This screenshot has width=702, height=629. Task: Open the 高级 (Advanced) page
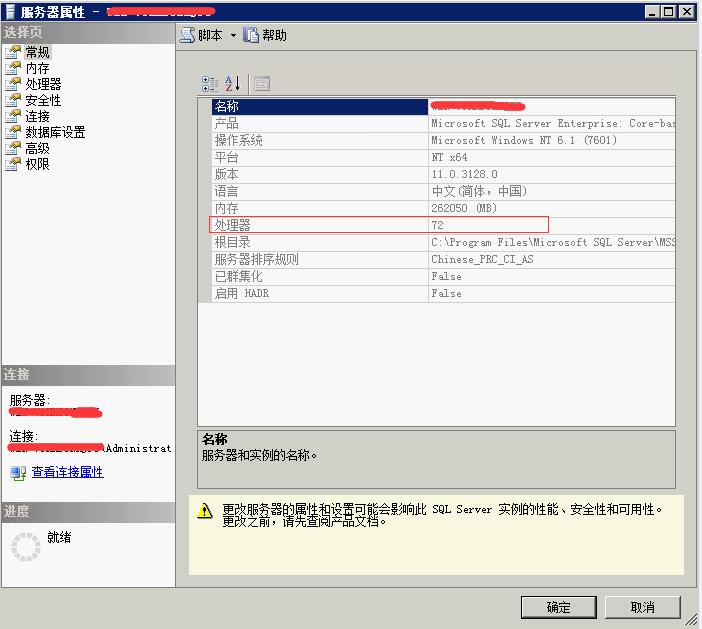point(37,148)
